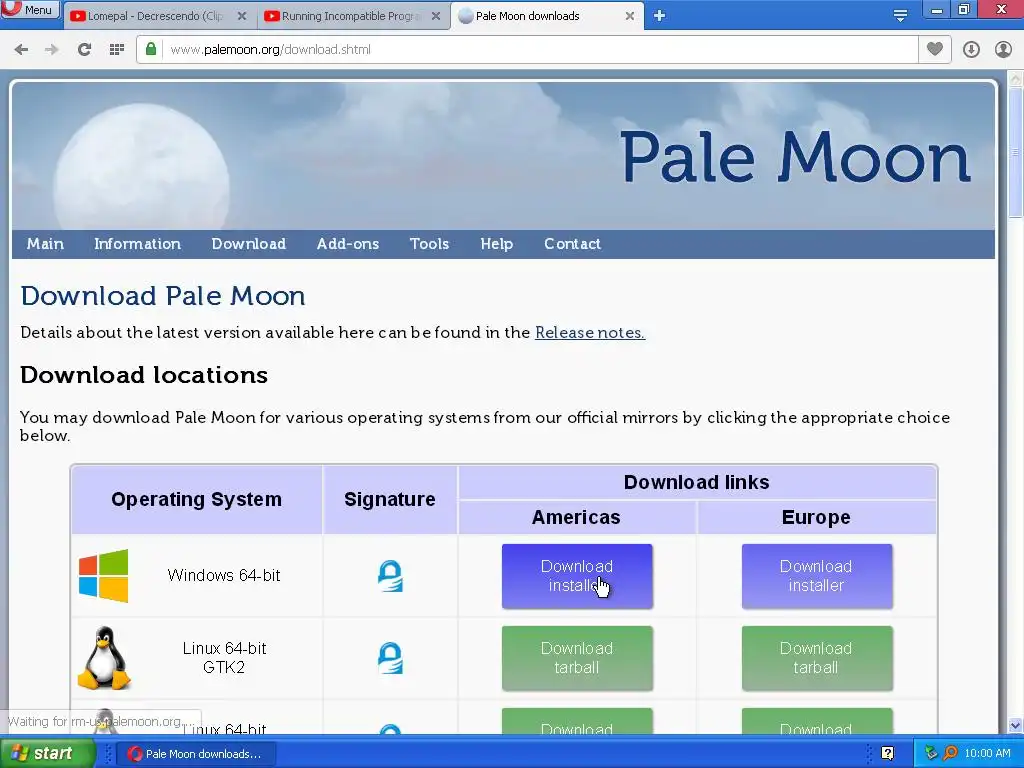Viewport: 1024px width, 768px height.
Task: Click the Windows logo icon in table
Action: pyautogui.click(x=104, y=575)
